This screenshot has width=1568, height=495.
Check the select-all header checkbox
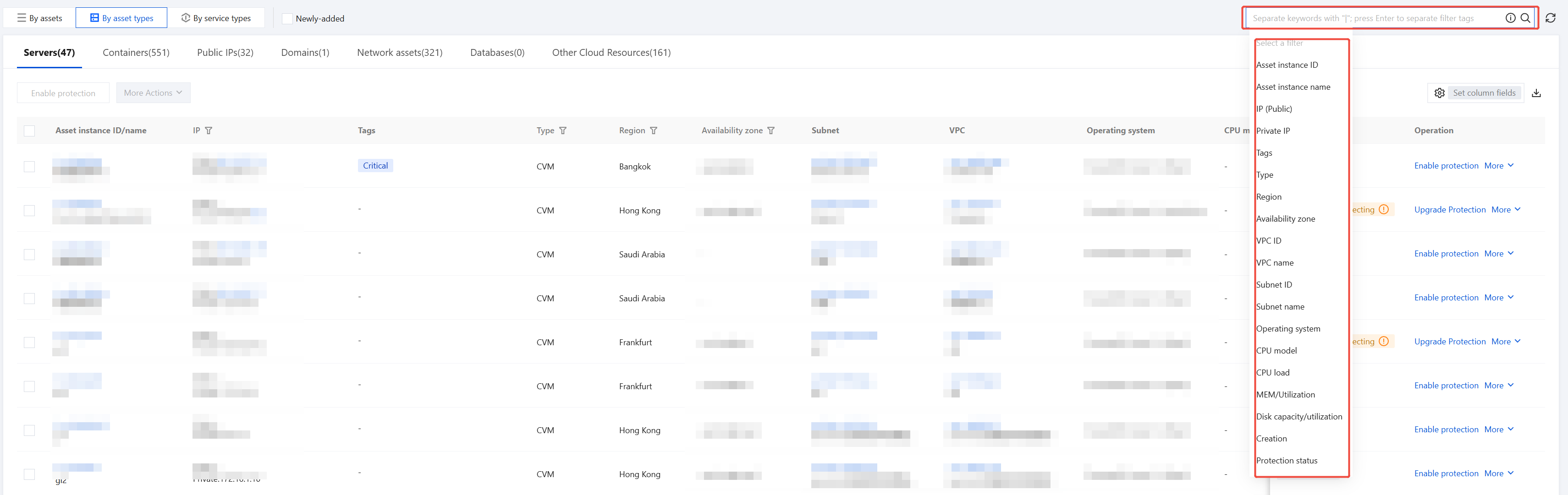tap(29, 131)
